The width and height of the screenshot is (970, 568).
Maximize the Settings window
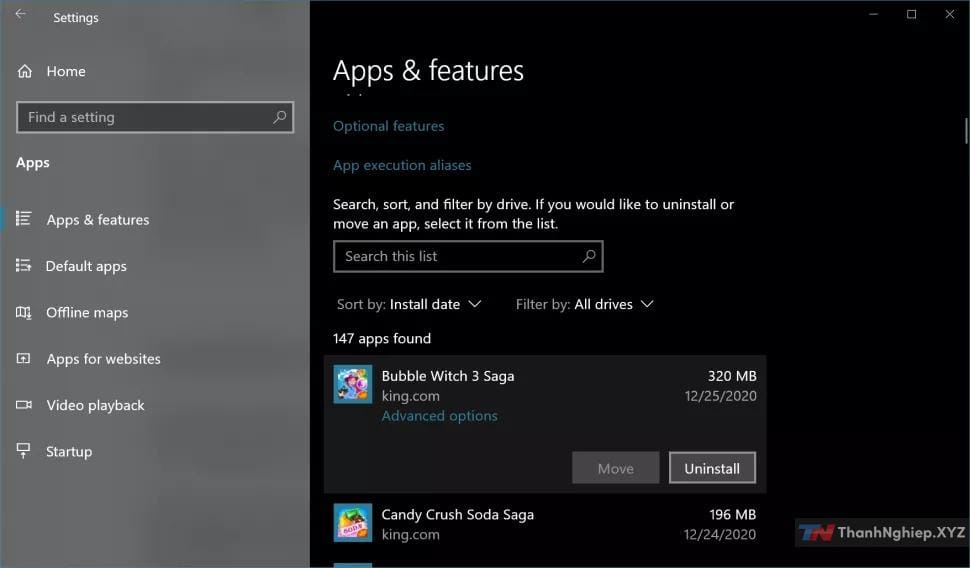(911, 14)
